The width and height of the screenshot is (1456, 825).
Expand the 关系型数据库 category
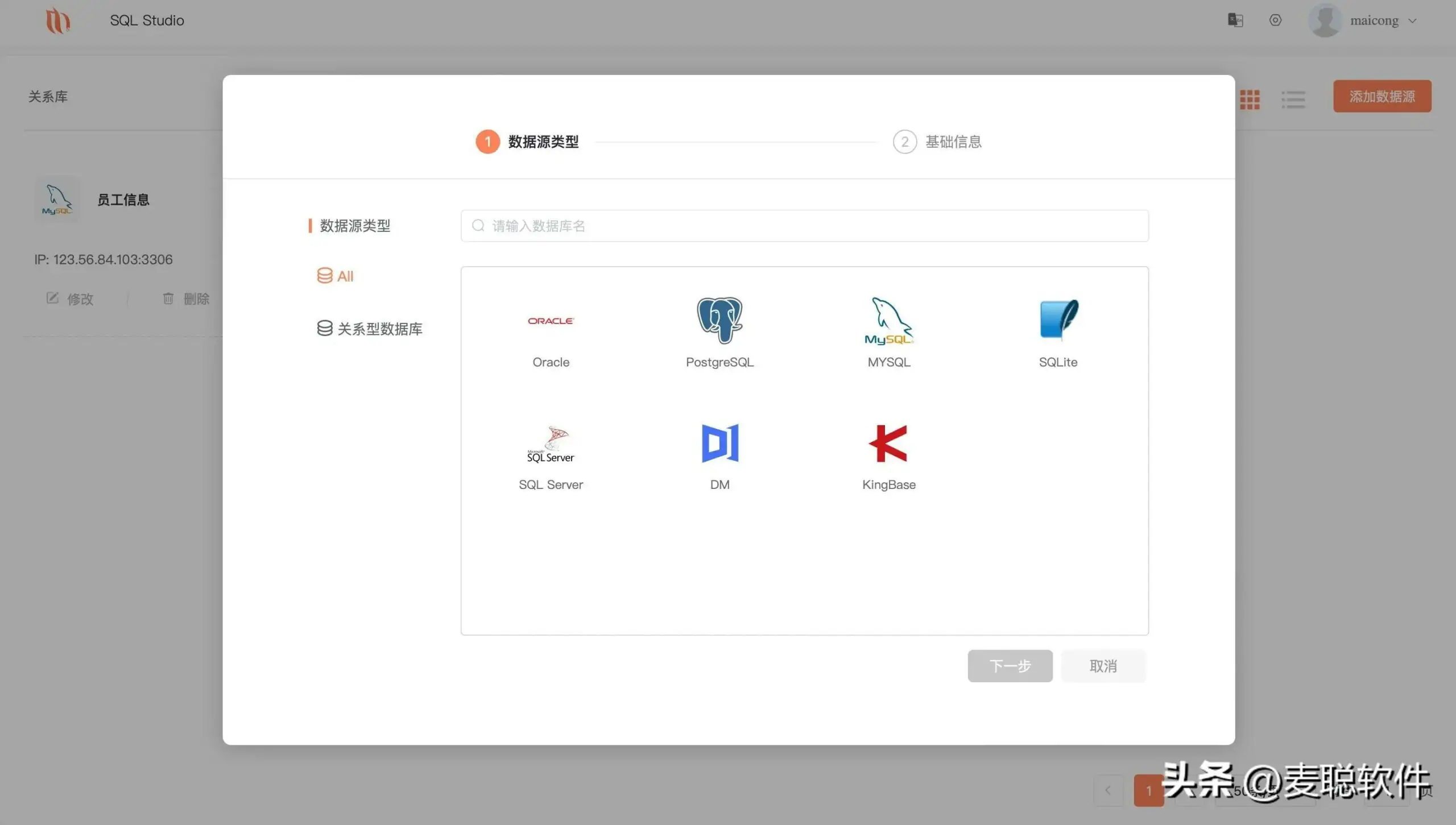coord(370,328)
